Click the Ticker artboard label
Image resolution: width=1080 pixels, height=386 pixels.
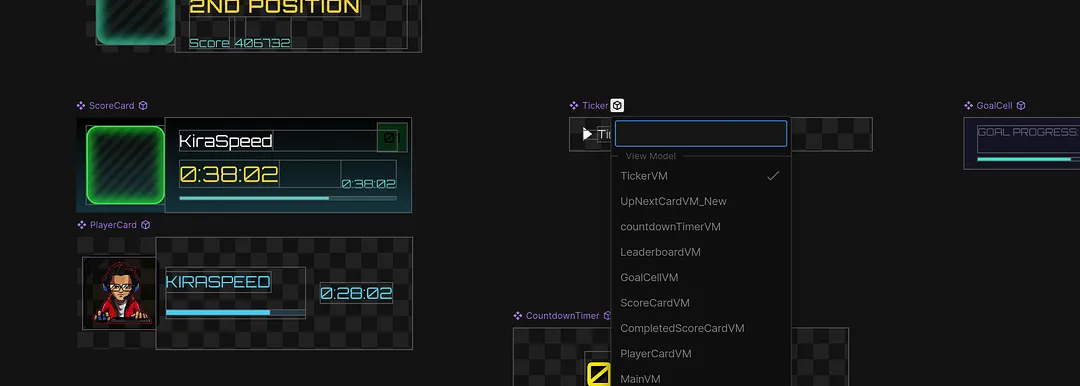tap(595, 105)
